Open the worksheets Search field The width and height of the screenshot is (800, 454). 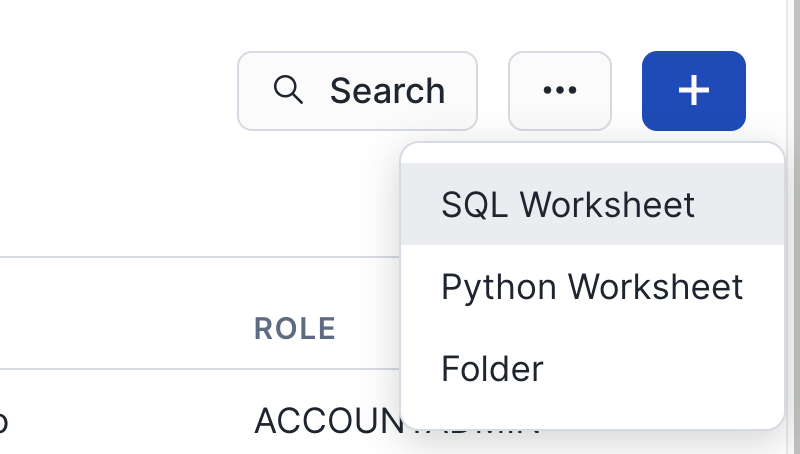click(357, 91)
